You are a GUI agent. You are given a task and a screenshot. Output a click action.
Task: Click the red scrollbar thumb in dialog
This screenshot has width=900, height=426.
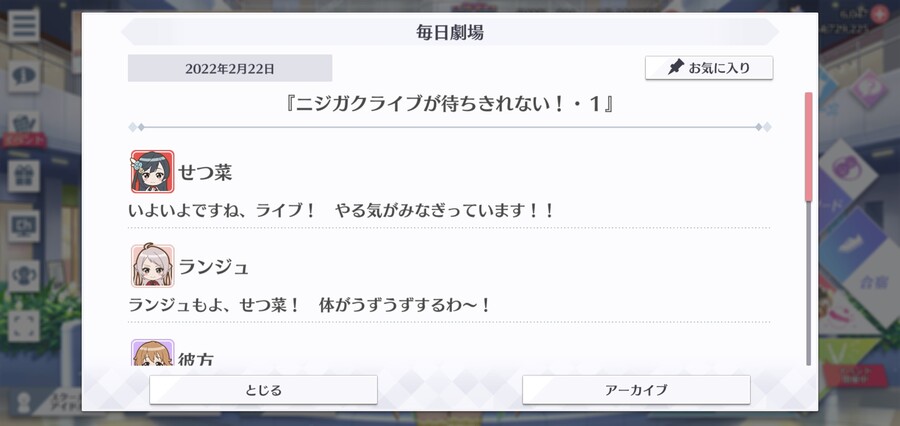point(809,147)
